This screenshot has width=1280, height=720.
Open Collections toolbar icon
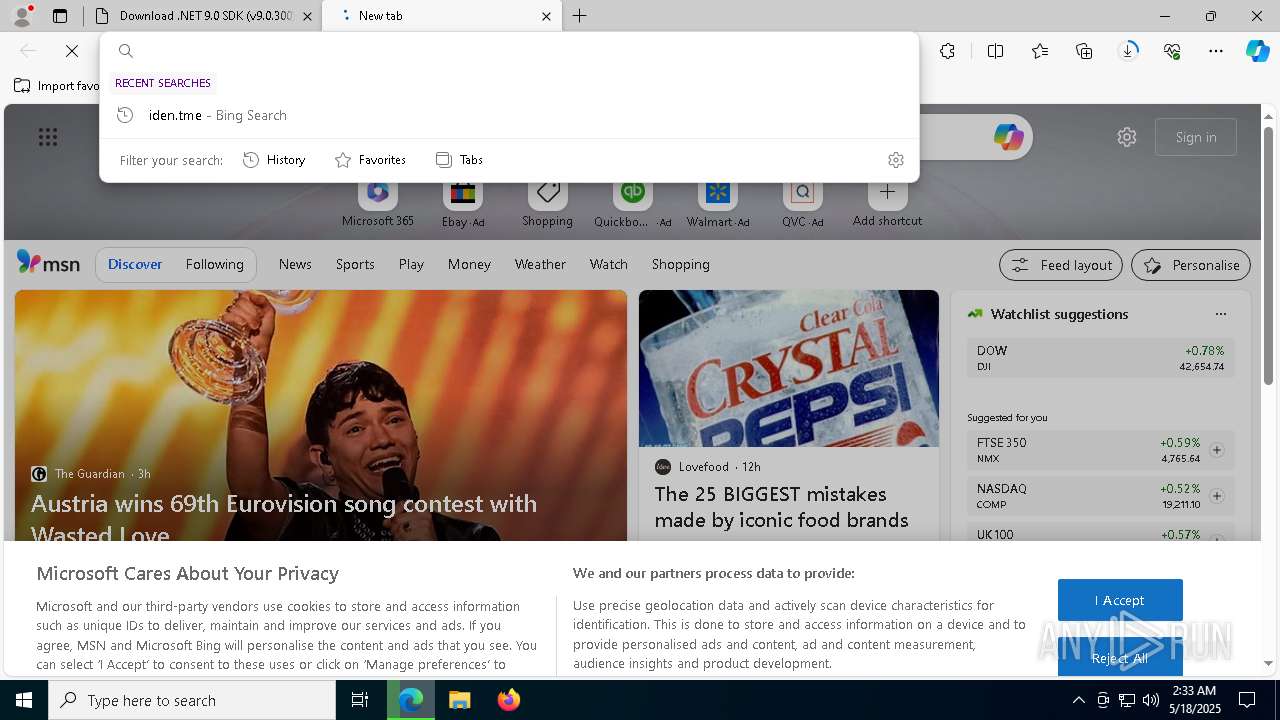pyautogui.click(x=1084, y=51)
